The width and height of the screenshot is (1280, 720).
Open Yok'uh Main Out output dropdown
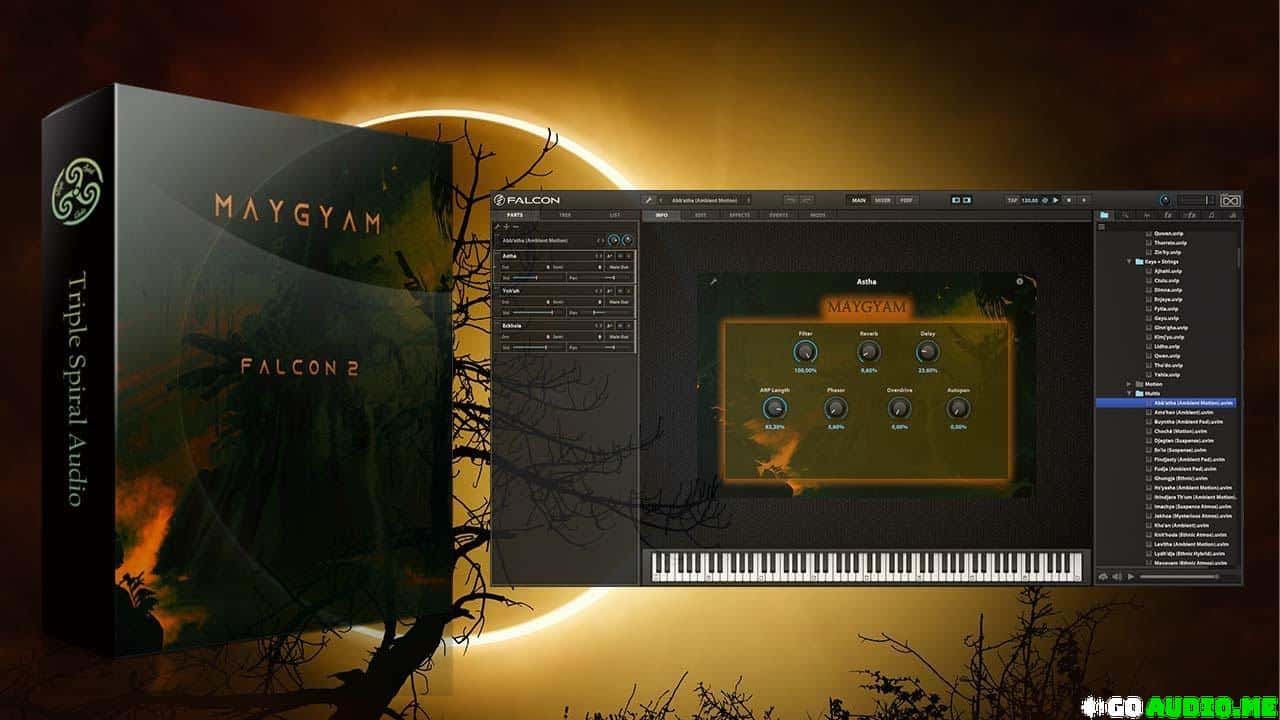[x=619, y=302]
